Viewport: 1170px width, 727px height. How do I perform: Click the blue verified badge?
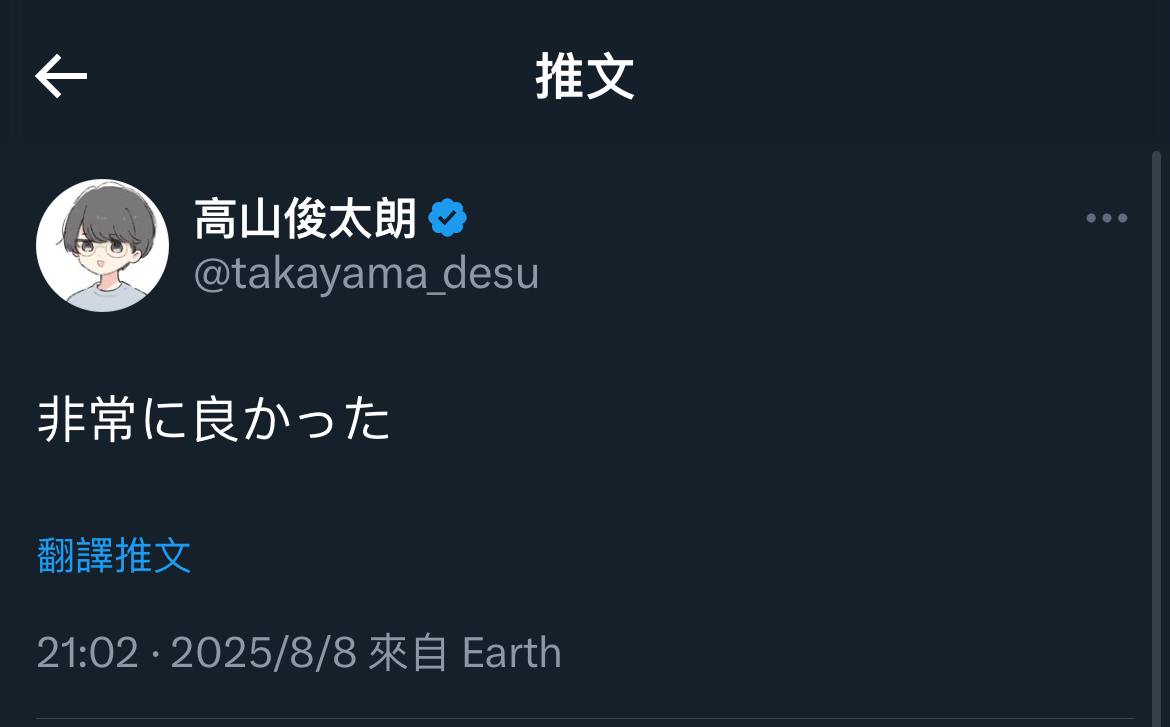[448, 218]
